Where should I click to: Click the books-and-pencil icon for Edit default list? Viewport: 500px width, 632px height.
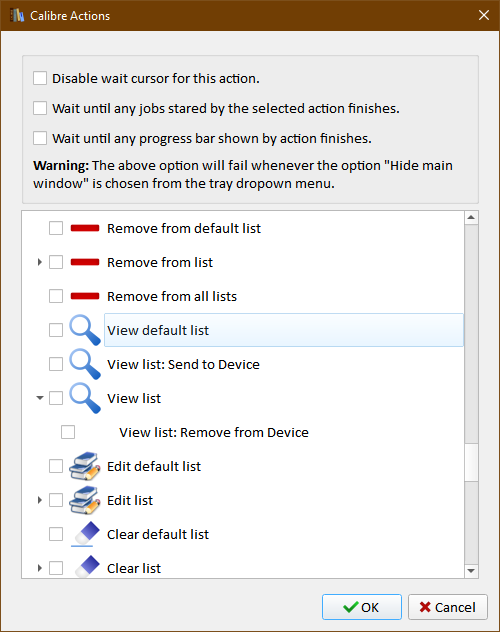point(85,466)
